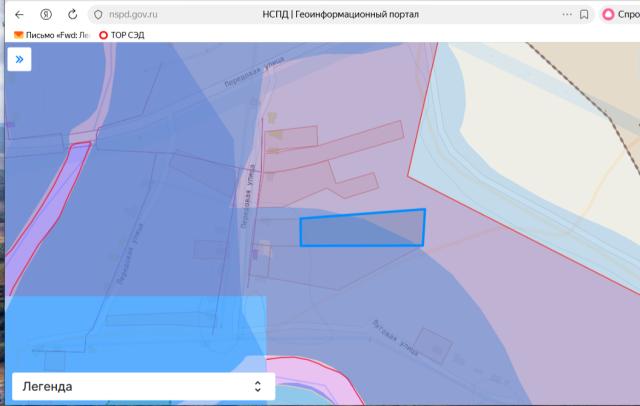Click the Спросить assistant button
Screen dimensions: 640x406
tap(620, 15)
